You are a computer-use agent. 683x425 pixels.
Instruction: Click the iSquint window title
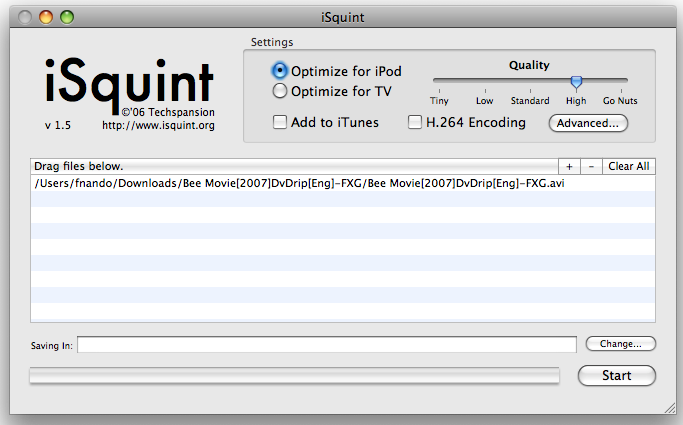(342, 17)
